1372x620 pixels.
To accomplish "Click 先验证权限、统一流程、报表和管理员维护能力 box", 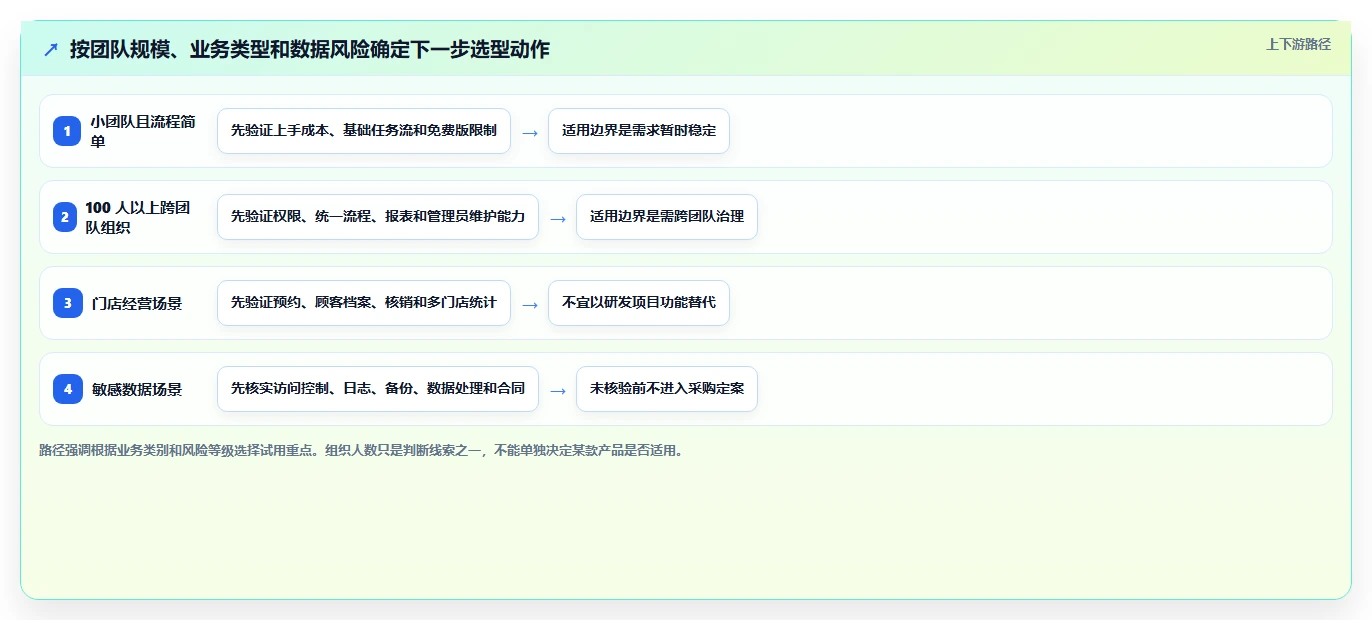I will click(378, 217).
